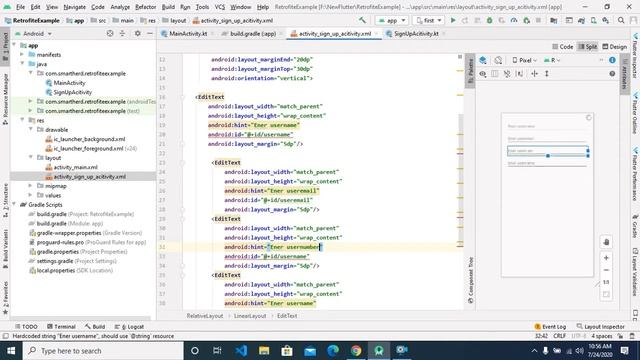Open the Pixel device preview dropdown

pyautogui.click(x=524, y=60)
